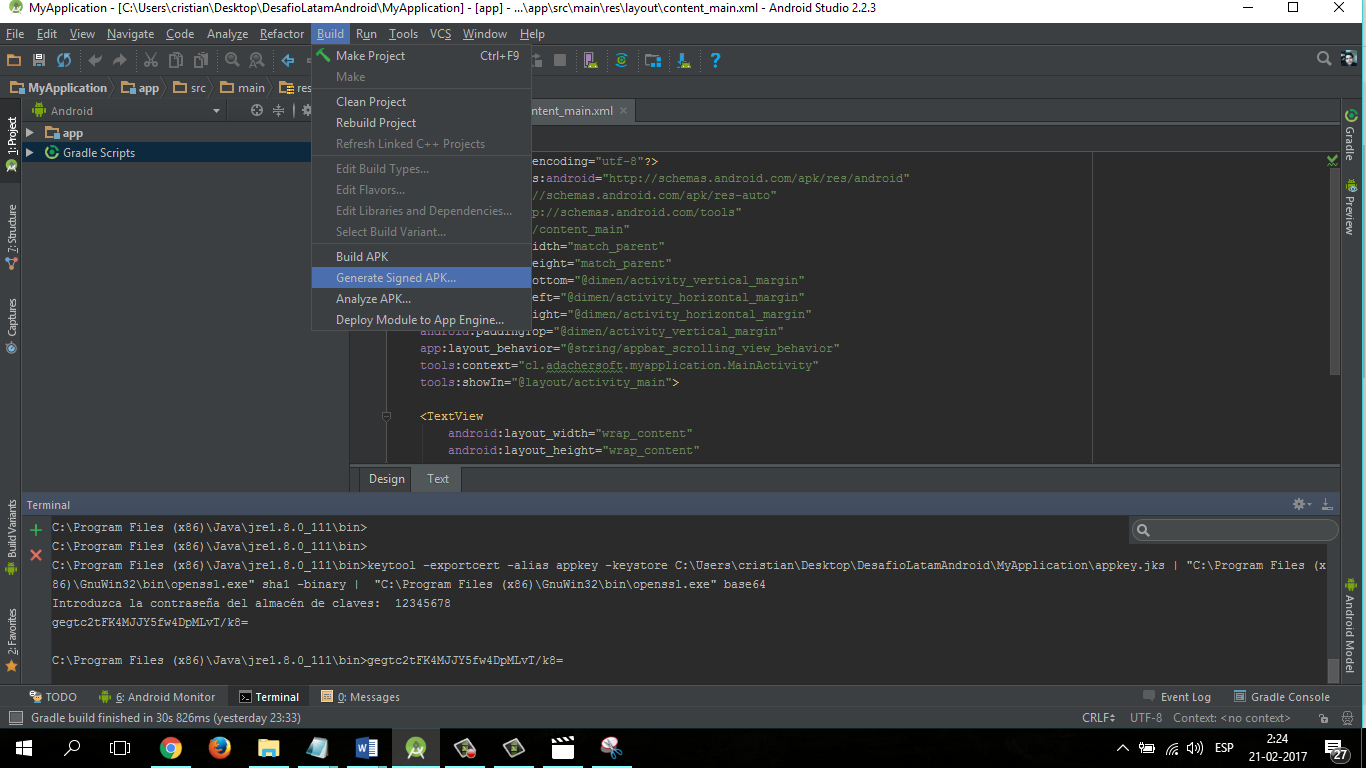Choose Make Project from Build menu
Viewport: 1366px width, 768px height.
tap(421, 56)
